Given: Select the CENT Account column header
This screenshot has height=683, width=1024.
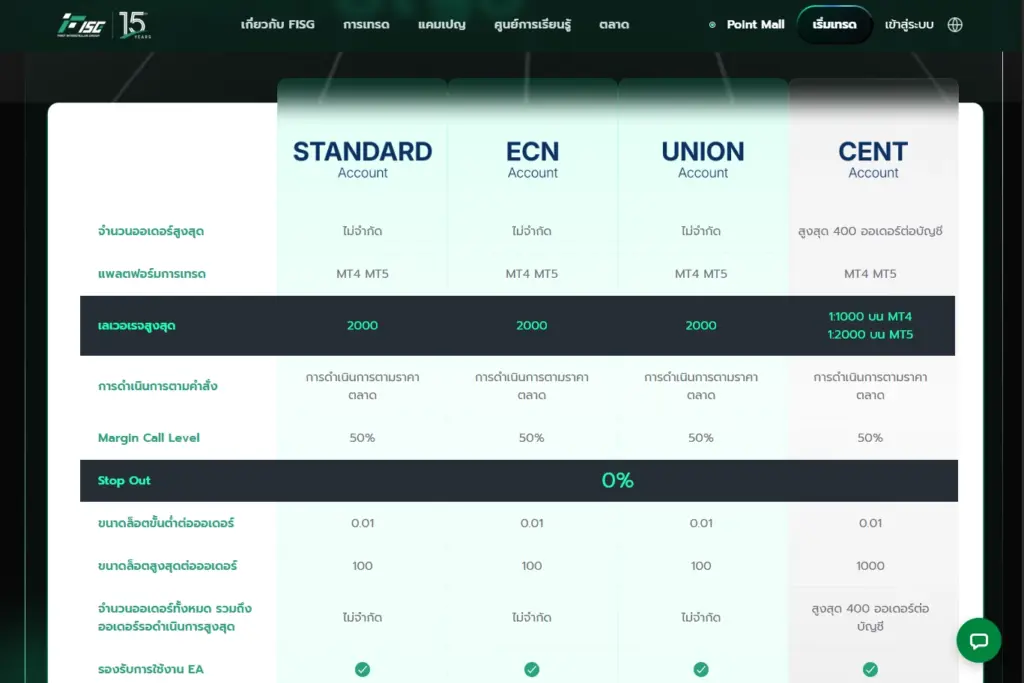Looking at the screenshot, I should 873,159.
